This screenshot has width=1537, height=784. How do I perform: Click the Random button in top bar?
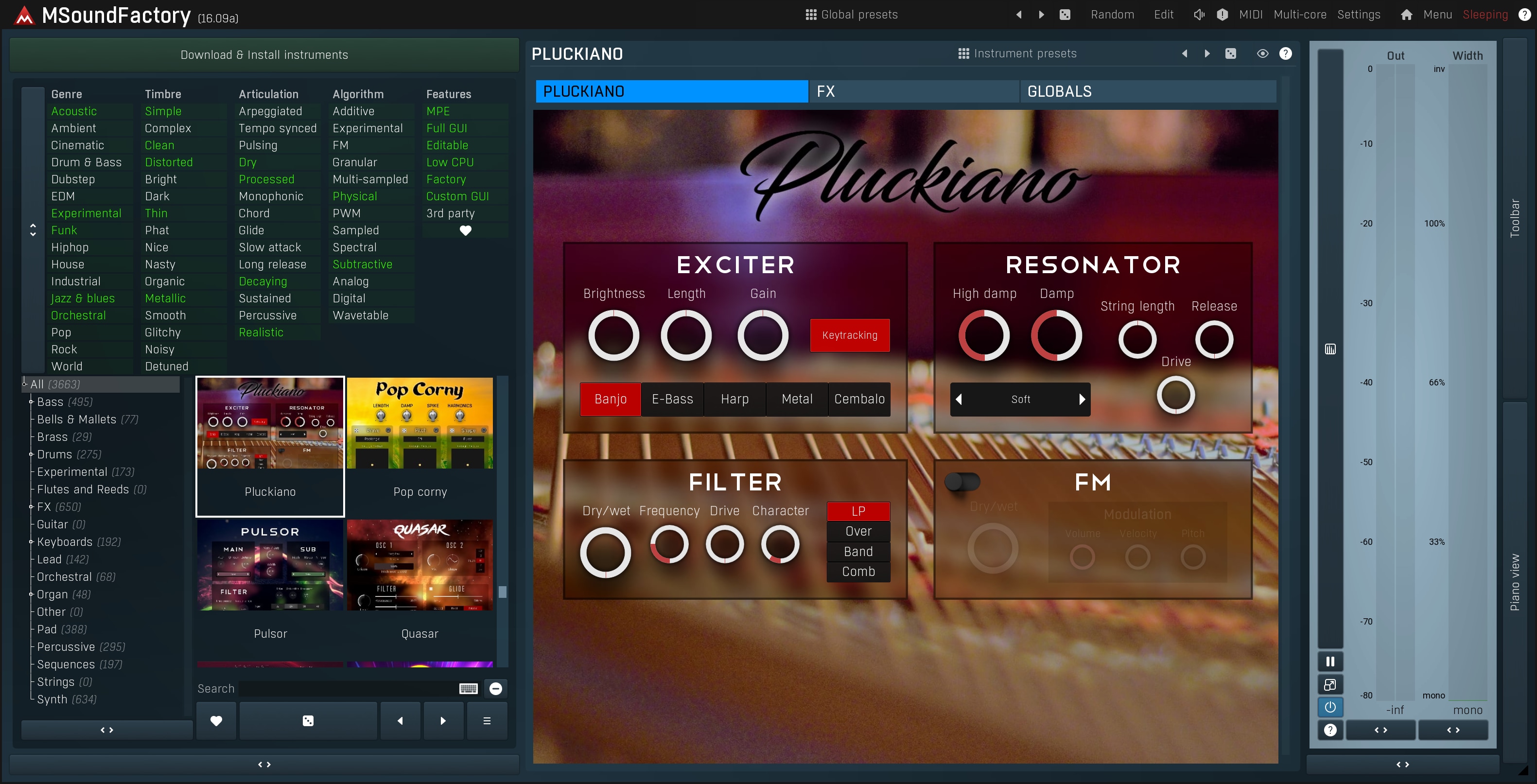coord(1112,14)
